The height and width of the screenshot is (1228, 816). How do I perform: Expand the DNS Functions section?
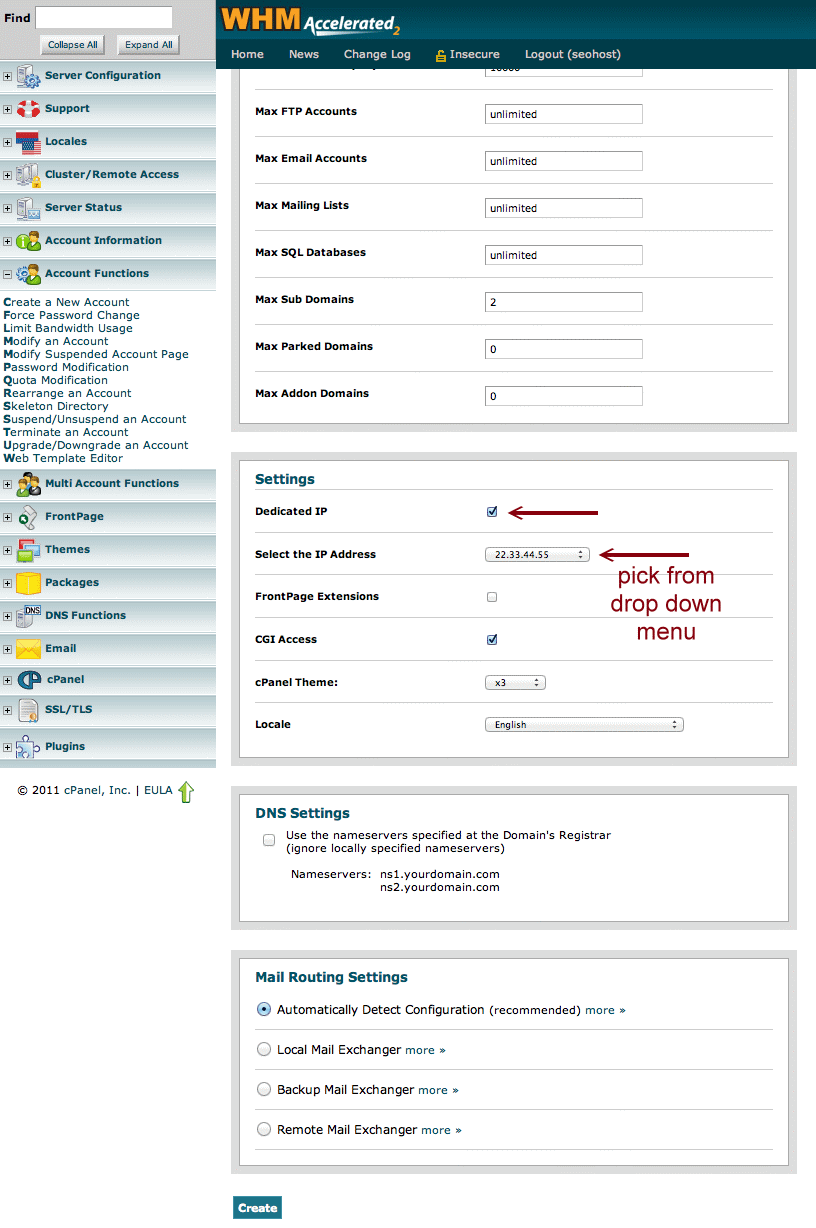pyautogui.click(x=7, y=616)
